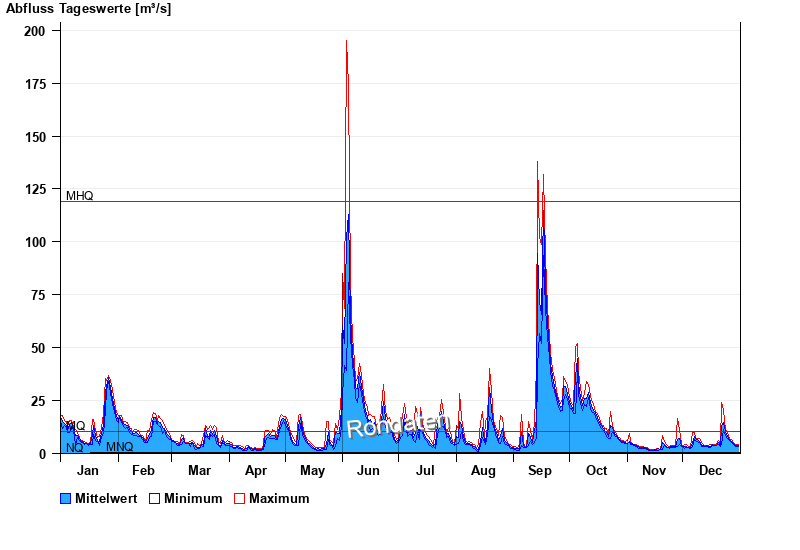Click the red-outlined Maximum legend box

239,498
